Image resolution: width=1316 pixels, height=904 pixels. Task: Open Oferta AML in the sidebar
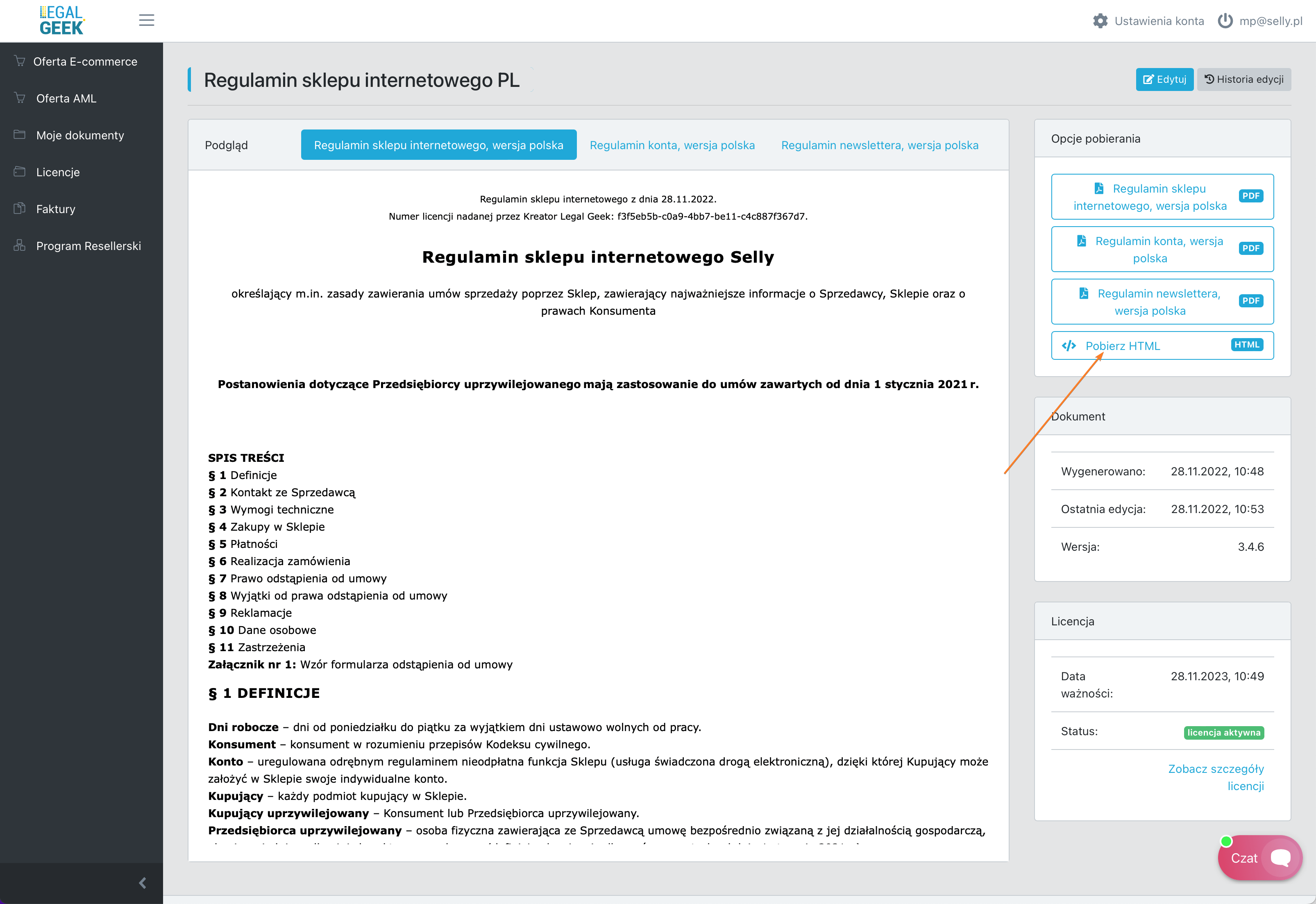point(66,99)
